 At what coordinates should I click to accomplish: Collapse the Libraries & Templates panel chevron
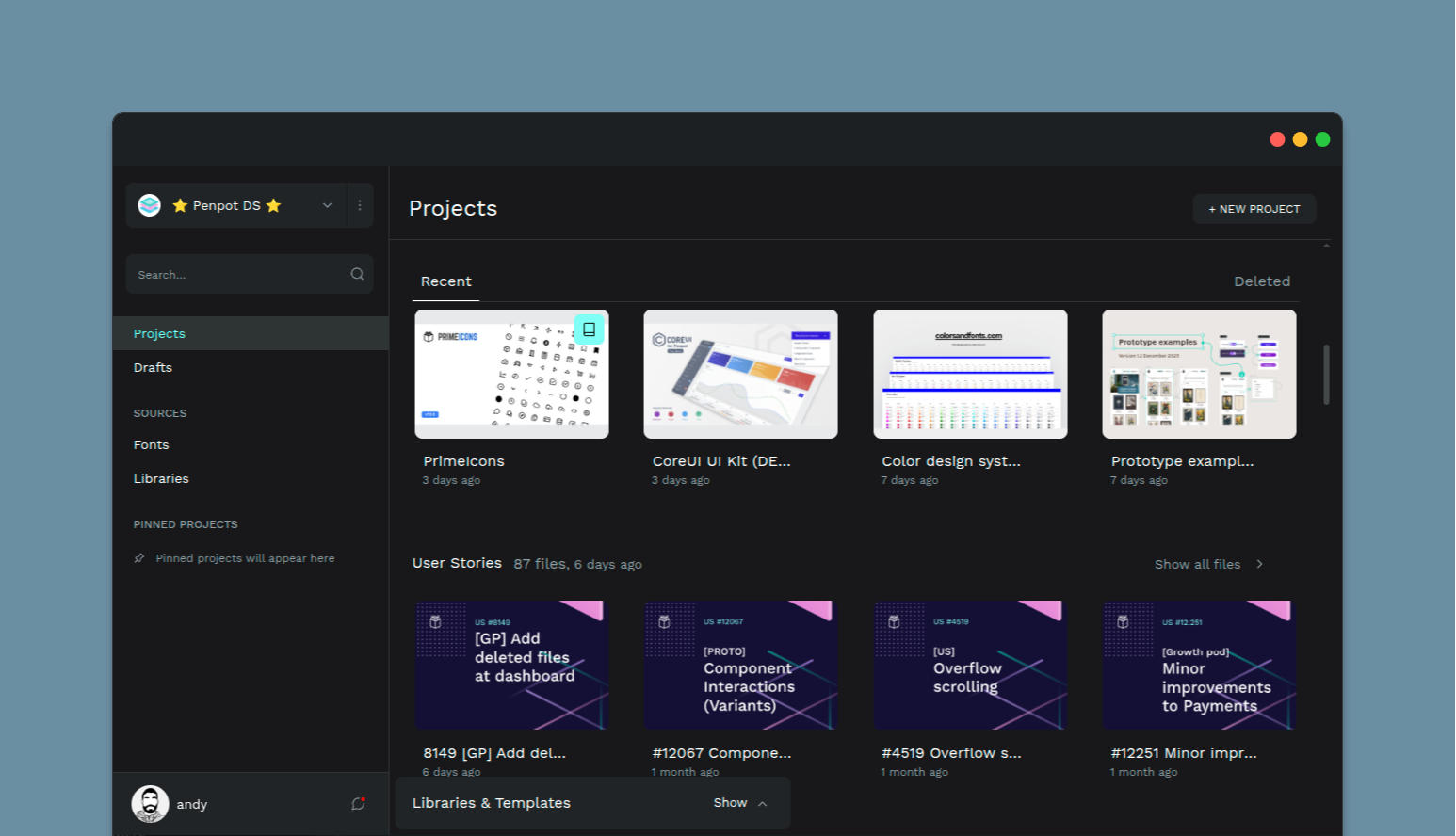tap(762, 803)
